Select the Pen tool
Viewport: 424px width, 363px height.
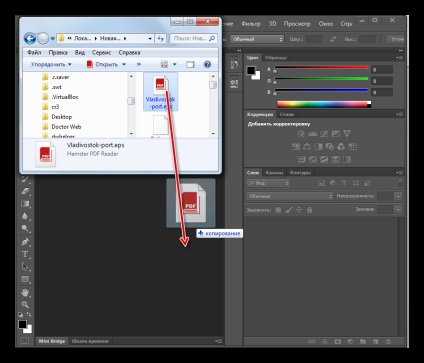(x=25, y=242)
